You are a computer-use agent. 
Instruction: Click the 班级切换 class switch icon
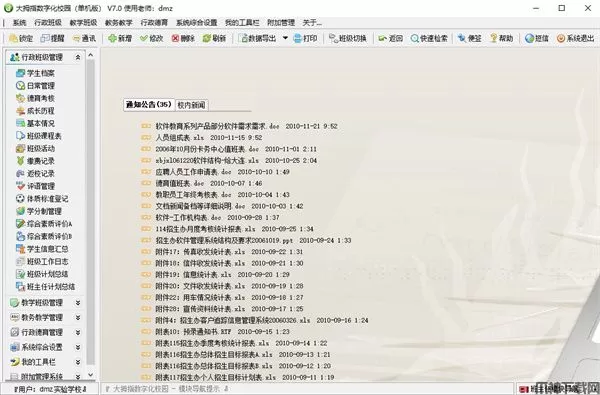point(333,38)
